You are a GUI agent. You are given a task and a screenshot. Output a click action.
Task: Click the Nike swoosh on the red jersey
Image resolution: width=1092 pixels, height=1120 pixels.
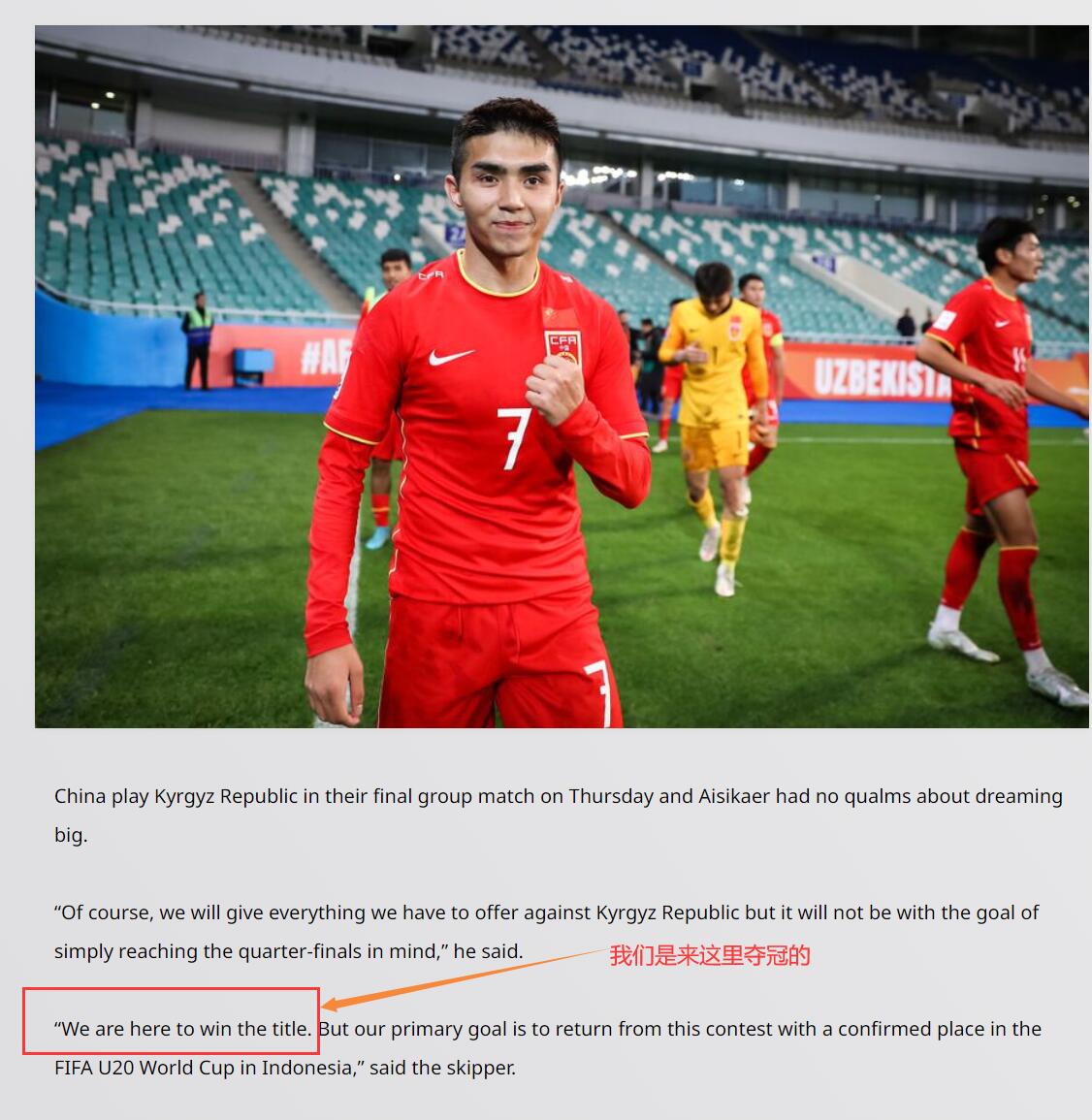451,357
